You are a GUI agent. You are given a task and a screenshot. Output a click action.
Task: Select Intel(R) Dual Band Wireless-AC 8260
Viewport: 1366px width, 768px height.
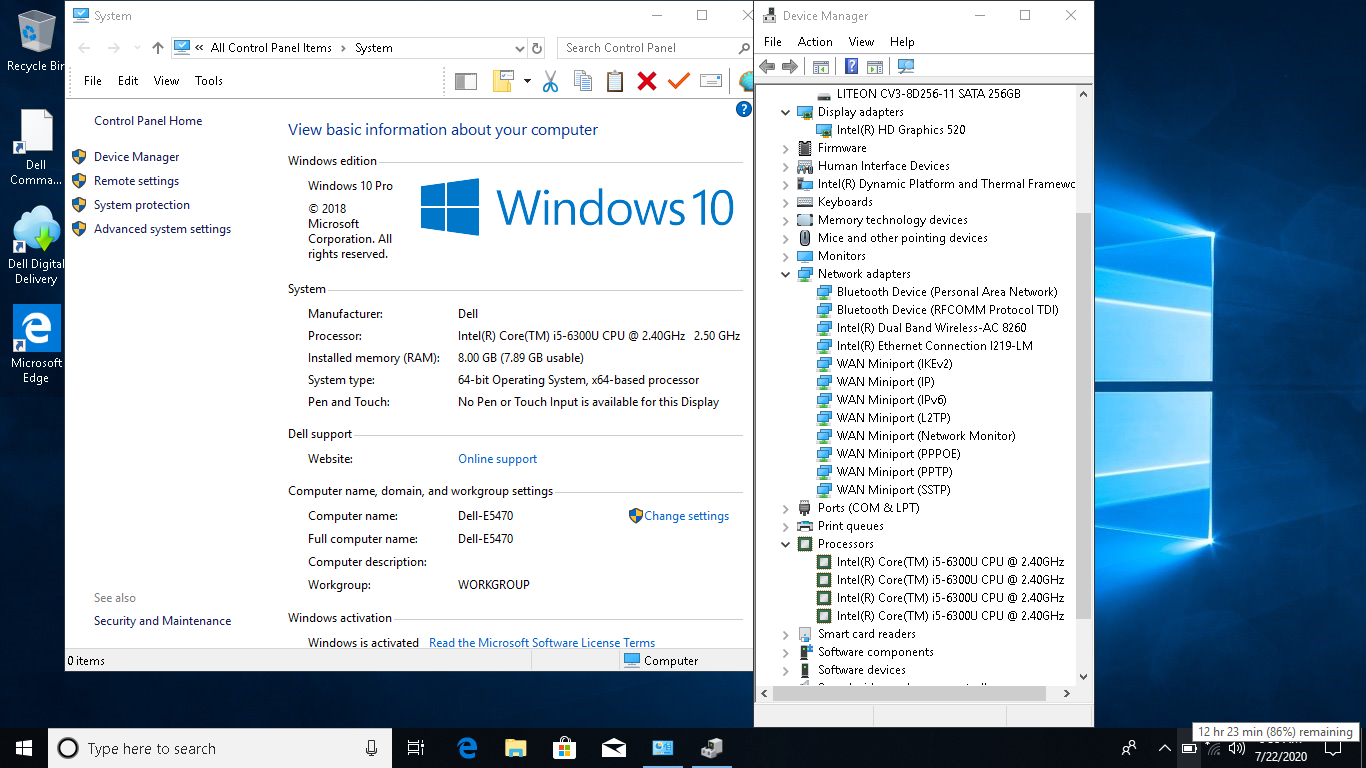(x=931, y=328)
